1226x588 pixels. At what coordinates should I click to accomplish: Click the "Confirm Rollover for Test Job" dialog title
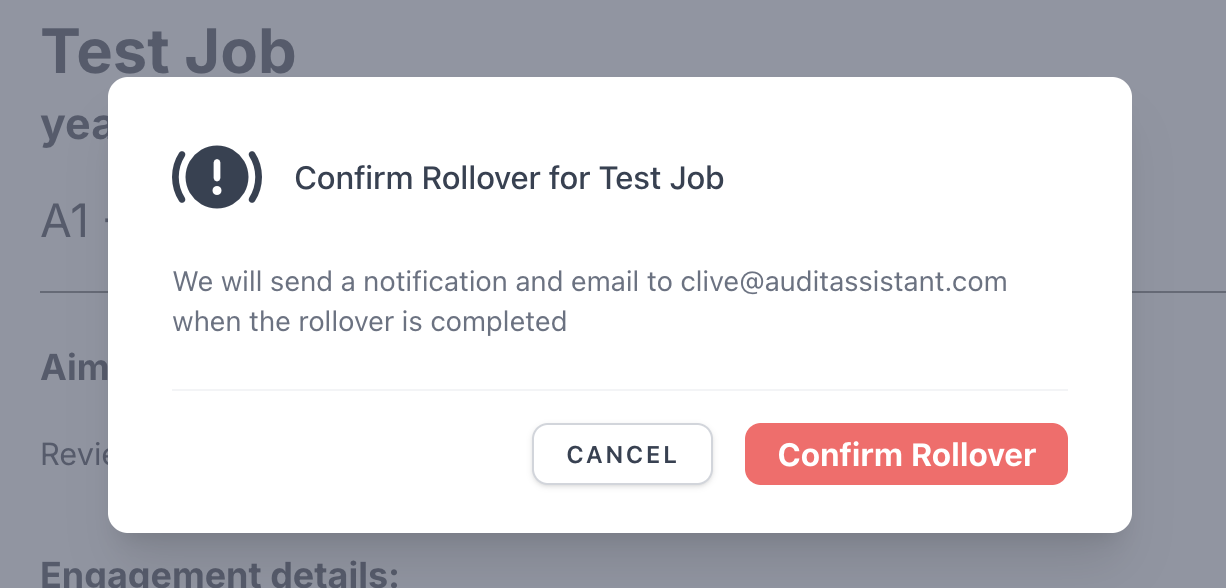[509, 178]
